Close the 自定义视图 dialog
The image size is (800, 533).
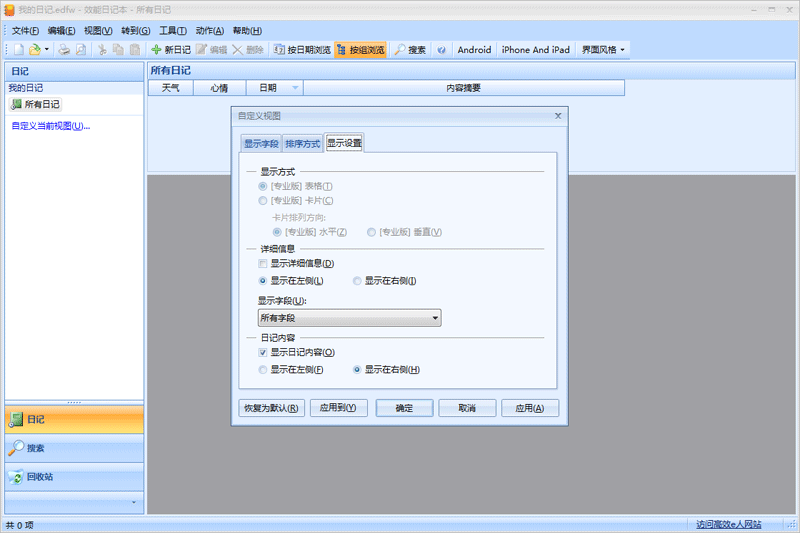tap(558, 116)
